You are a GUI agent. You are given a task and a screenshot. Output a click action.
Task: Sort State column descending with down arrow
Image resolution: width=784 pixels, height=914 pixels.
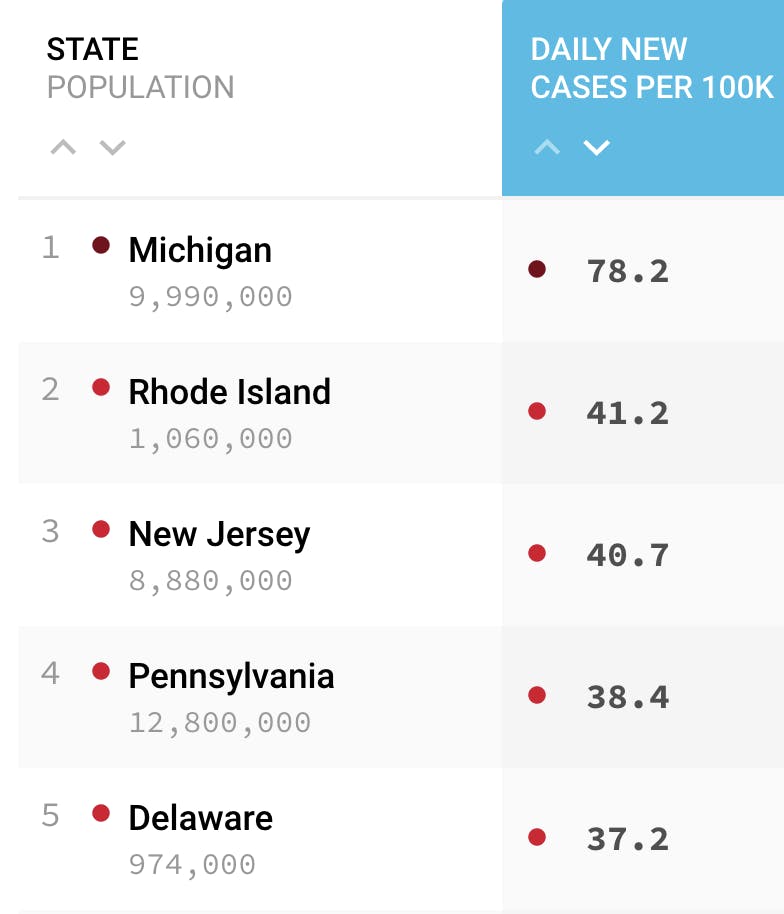point(112,148)
